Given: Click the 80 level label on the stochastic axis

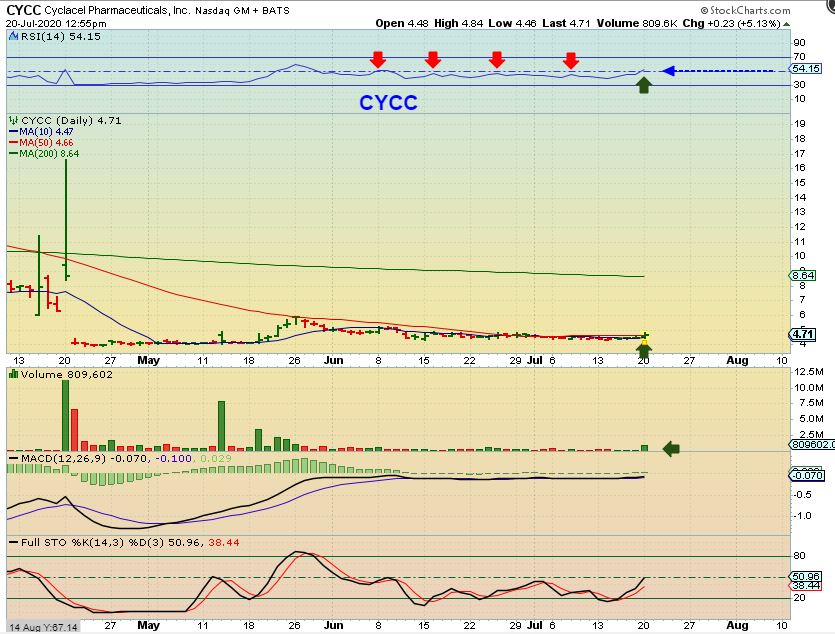Looking at the screenshot, I should click(x=799, y=556).
